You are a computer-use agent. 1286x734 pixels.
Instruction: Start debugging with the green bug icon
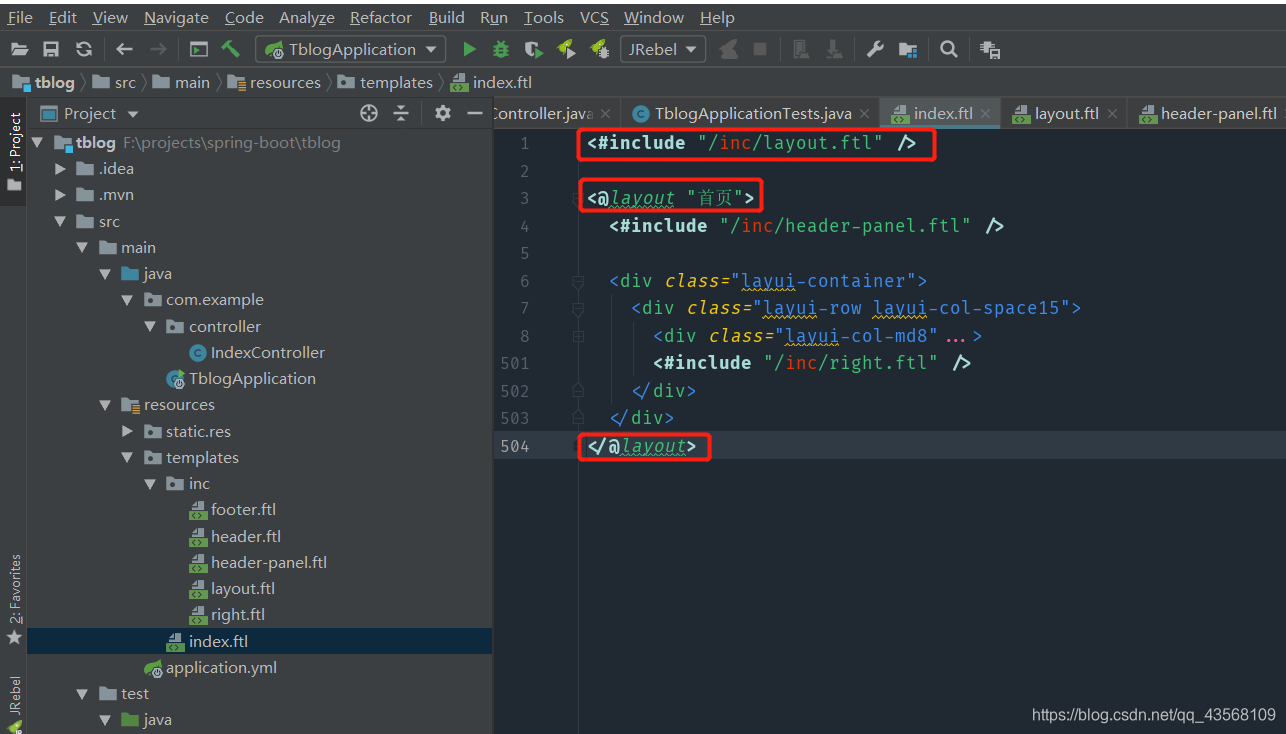pyautogui.click(x=501, y=49)
